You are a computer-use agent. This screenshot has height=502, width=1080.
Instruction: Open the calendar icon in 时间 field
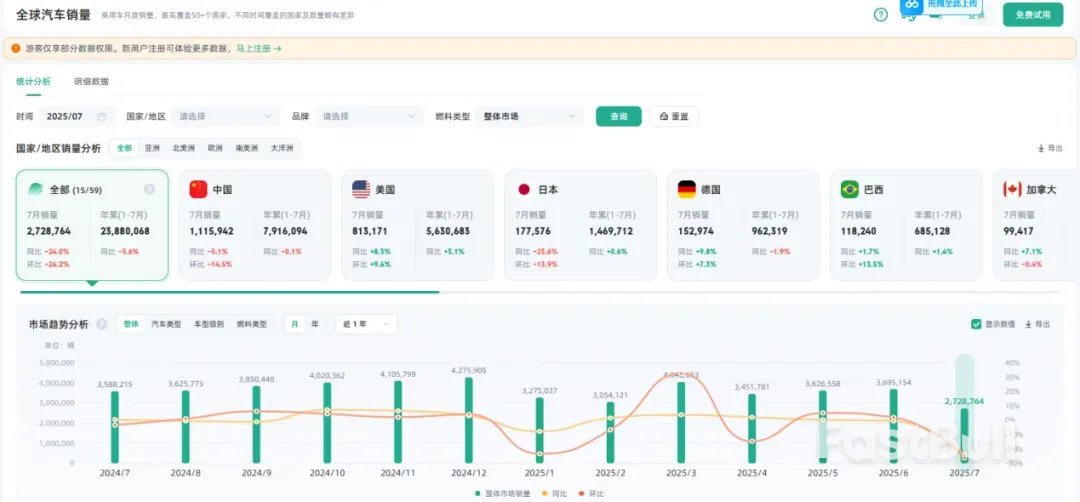coord(102,116)
